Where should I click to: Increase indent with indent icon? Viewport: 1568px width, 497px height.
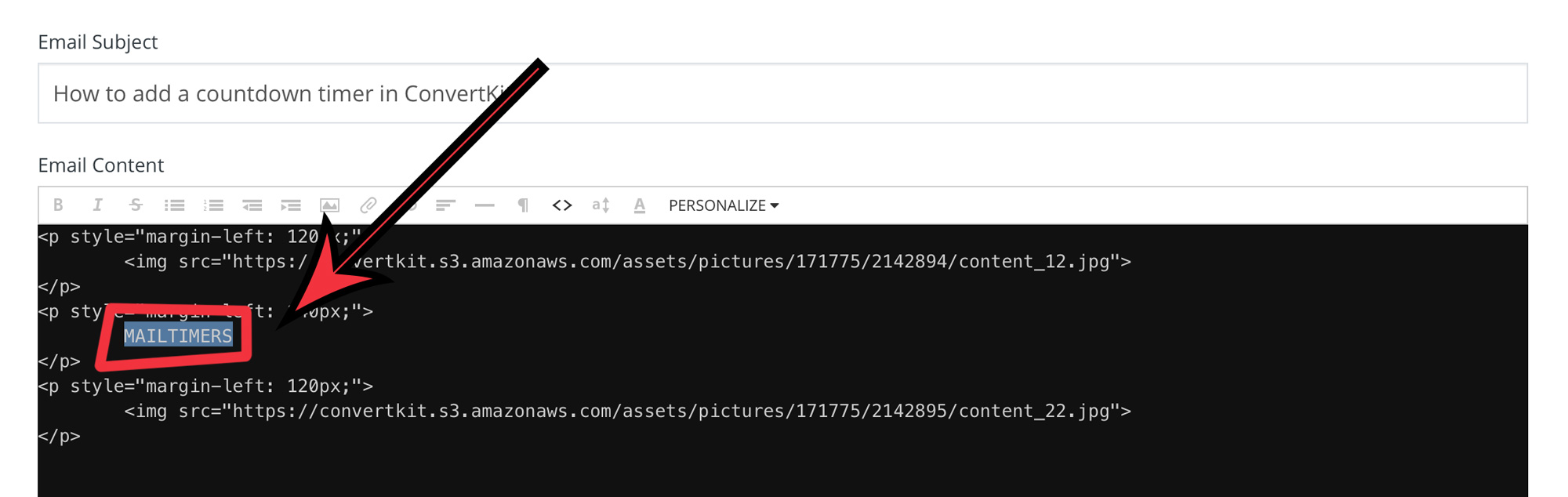(291, 205)
